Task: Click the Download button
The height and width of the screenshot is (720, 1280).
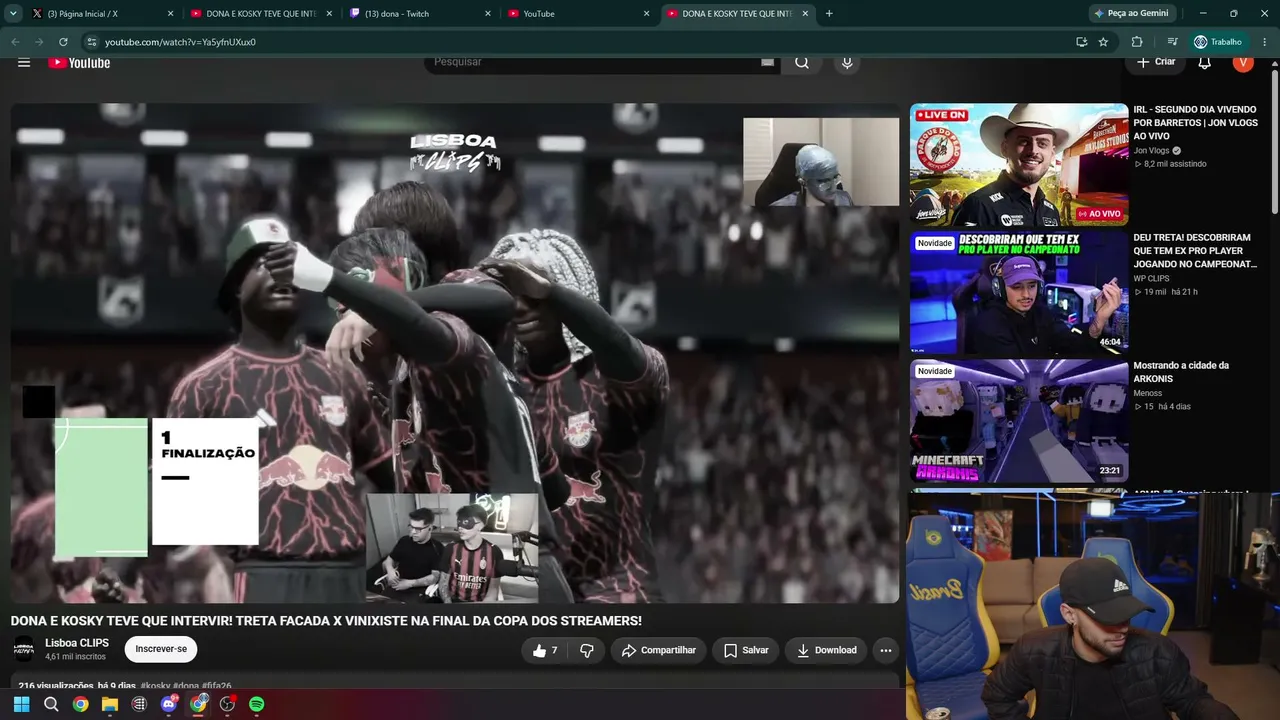Action: click(826, 650)
